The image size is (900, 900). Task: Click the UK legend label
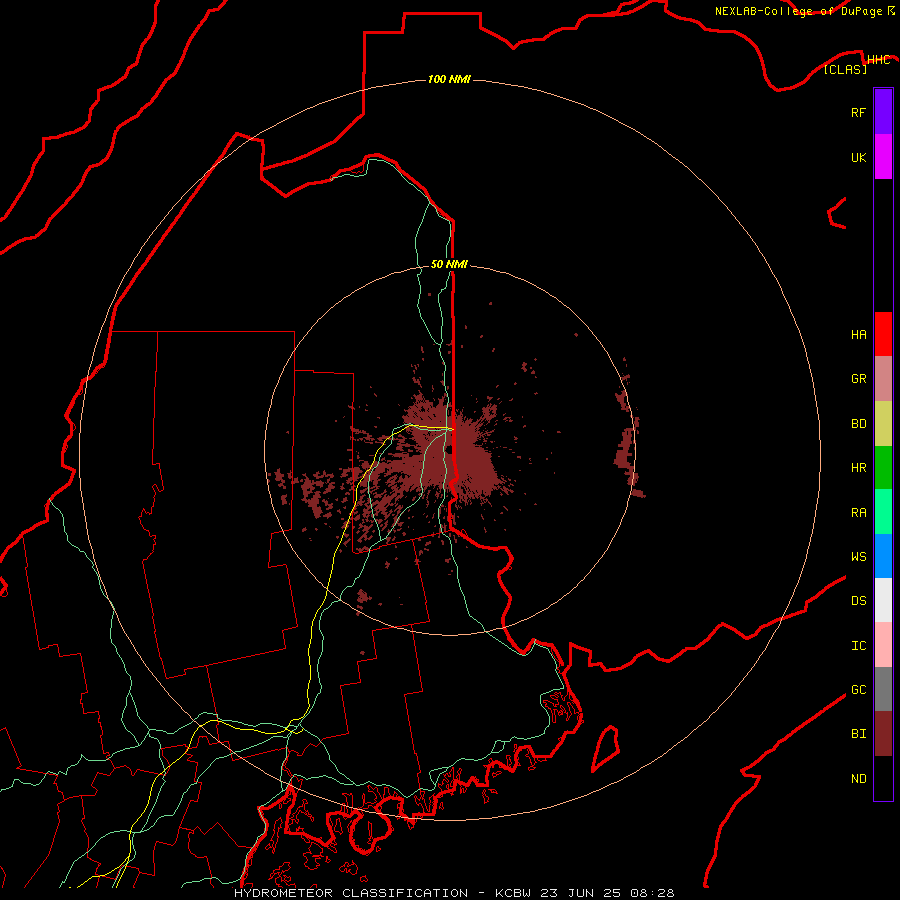click(858, 157)
